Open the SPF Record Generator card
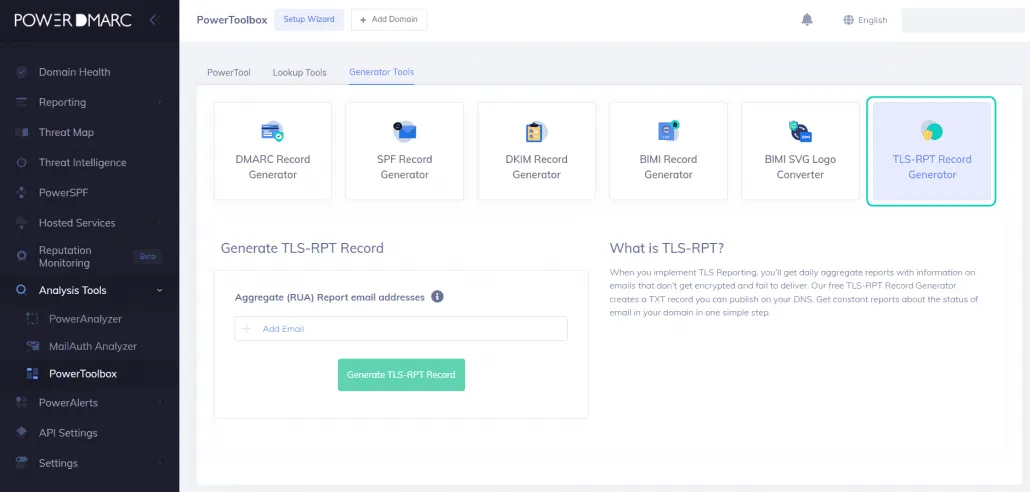Image resolution: width=1030 pixels, height=492 pixels. (x=405, y=151)
